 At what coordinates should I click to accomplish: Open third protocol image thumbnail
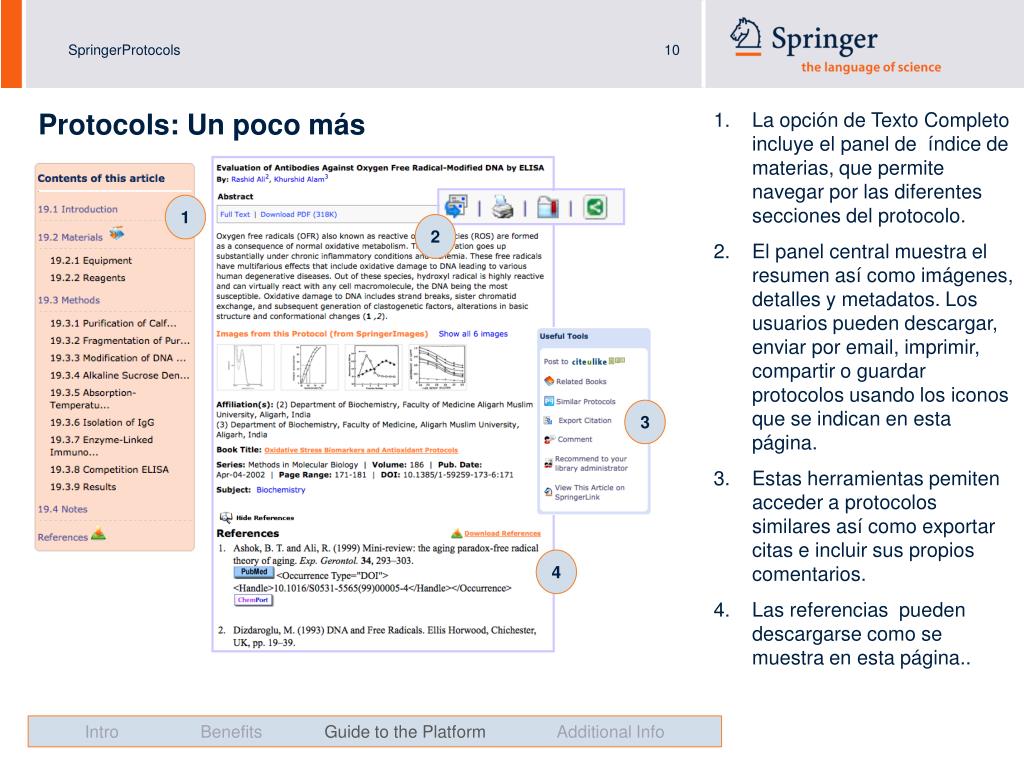(373, 366)
